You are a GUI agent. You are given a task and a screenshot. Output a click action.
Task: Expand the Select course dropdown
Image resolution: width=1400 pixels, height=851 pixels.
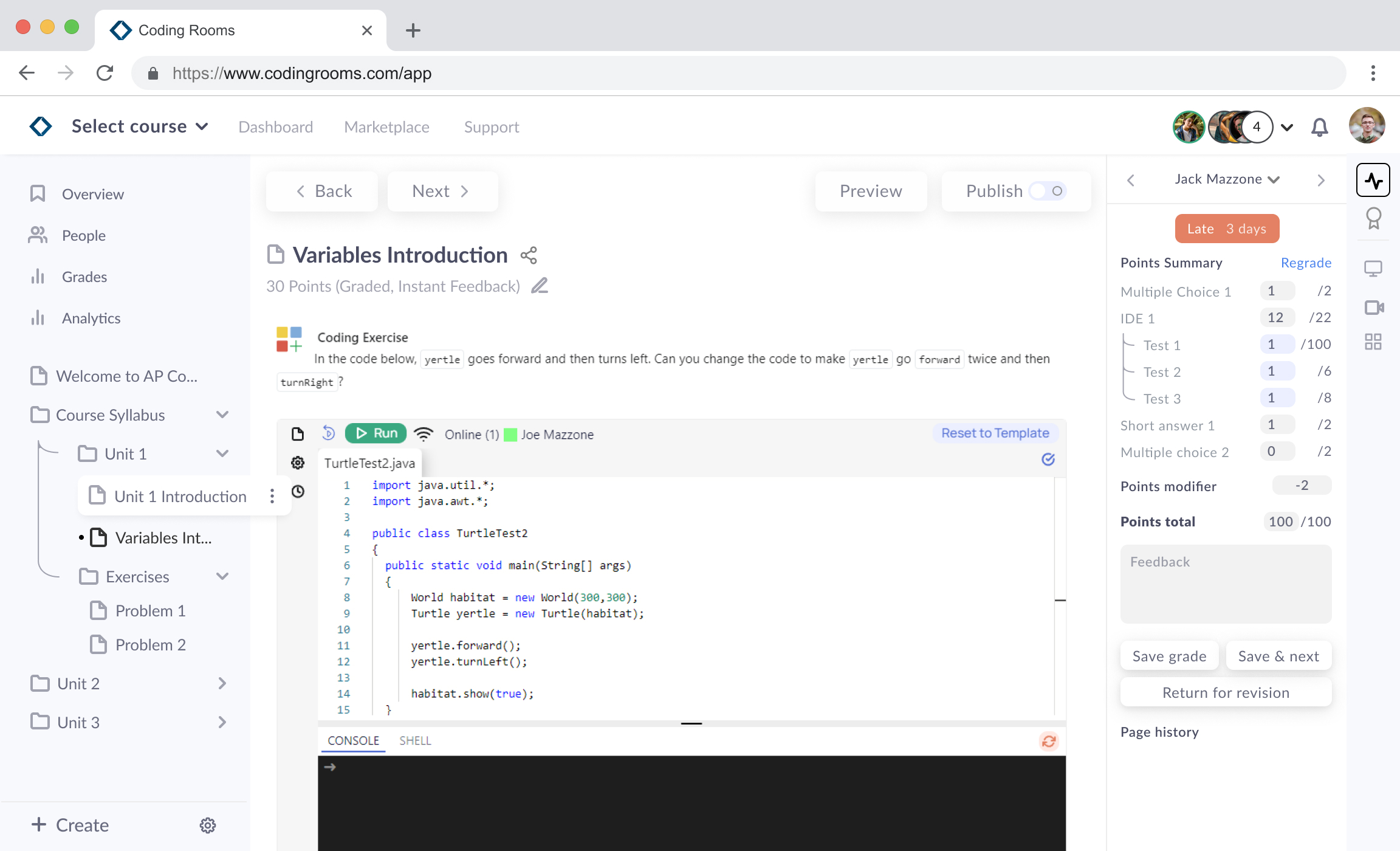(140, 126)
